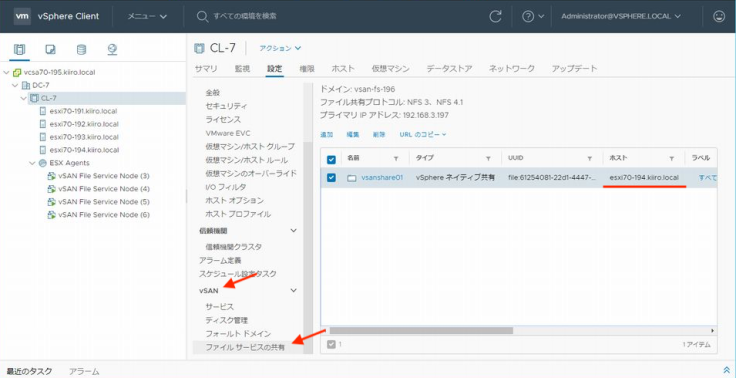This screenshot has height=378, width=736.
Task: Uncheck the vsanshare01 row checkbox
Action: pos(331,177)
